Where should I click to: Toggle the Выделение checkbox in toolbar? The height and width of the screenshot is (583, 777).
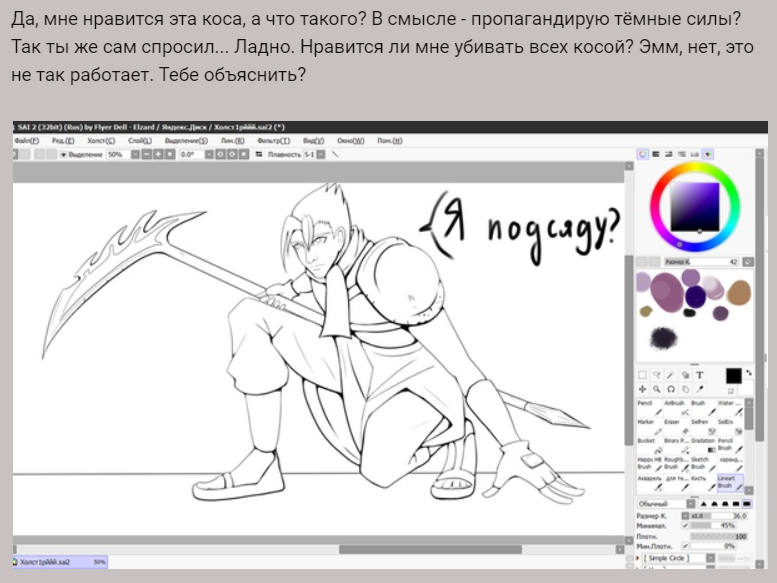coord(63,155)
